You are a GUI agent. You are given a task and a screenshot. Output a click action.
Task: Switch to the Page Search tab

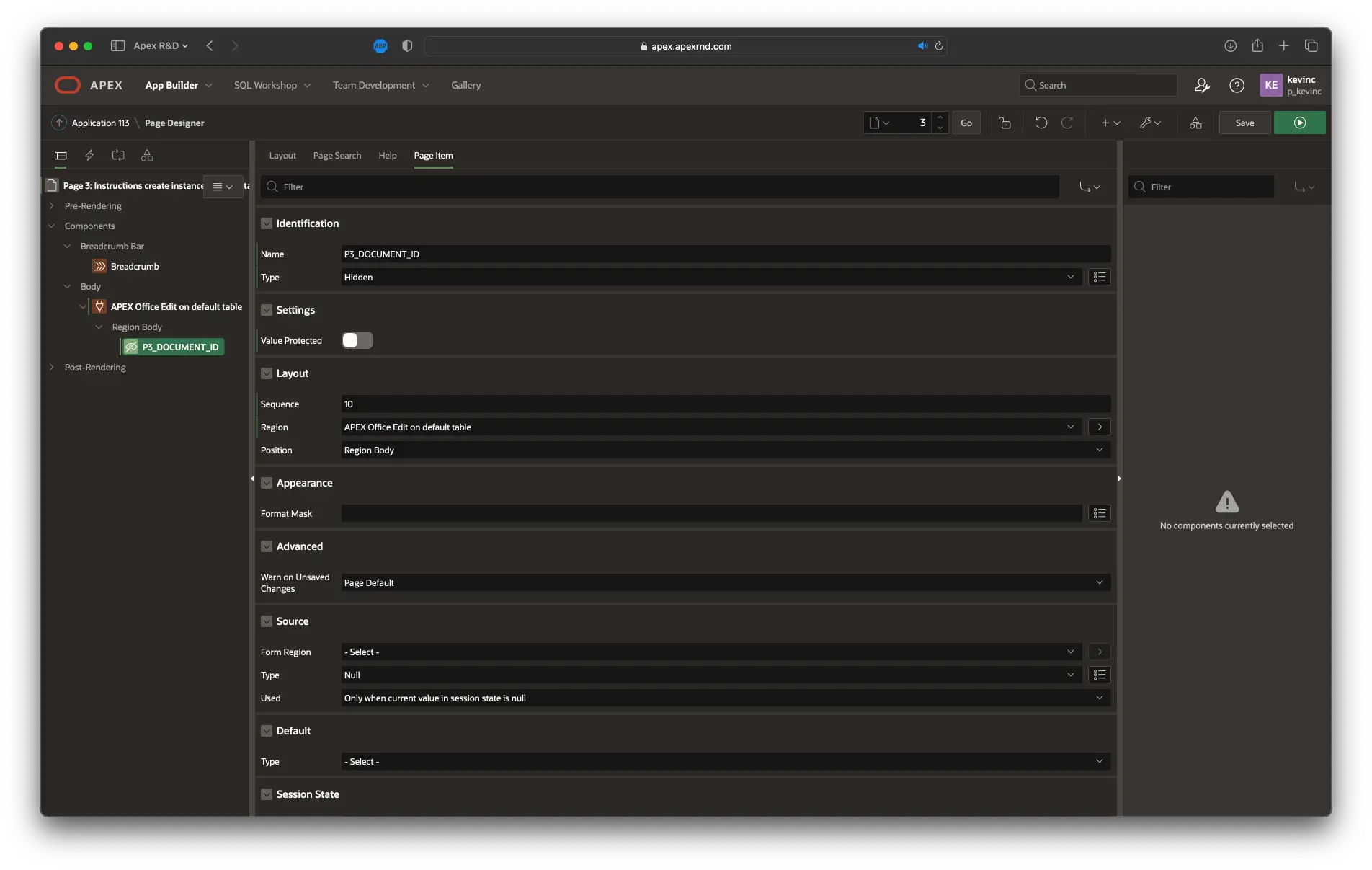(337, 155)
